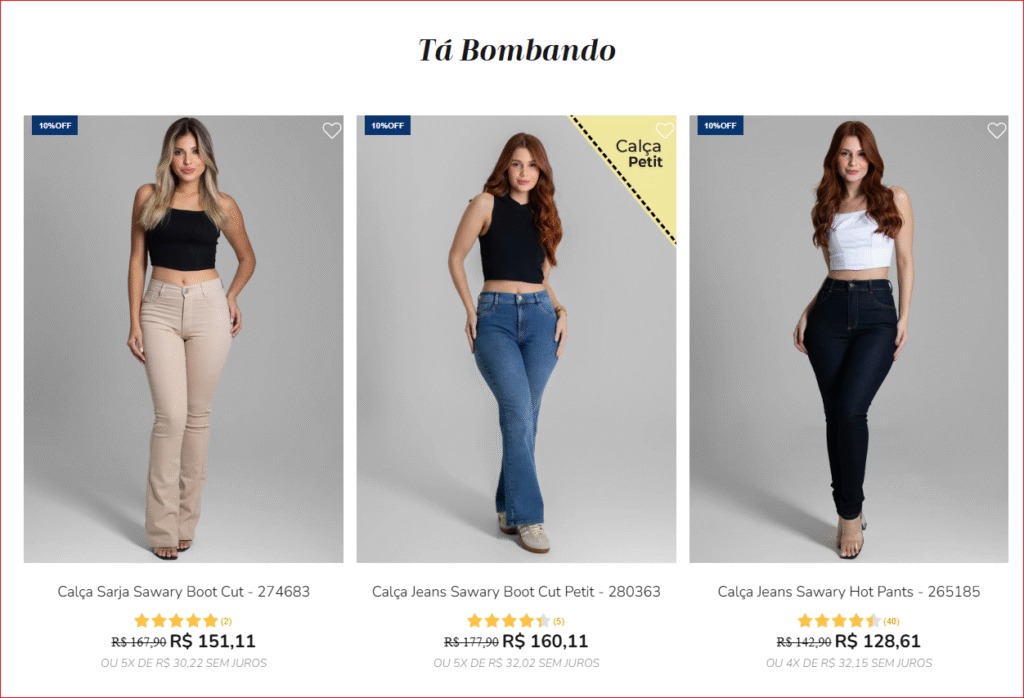Open product photo of blue Boot Cut Petit jeans

tap(516, 339)
